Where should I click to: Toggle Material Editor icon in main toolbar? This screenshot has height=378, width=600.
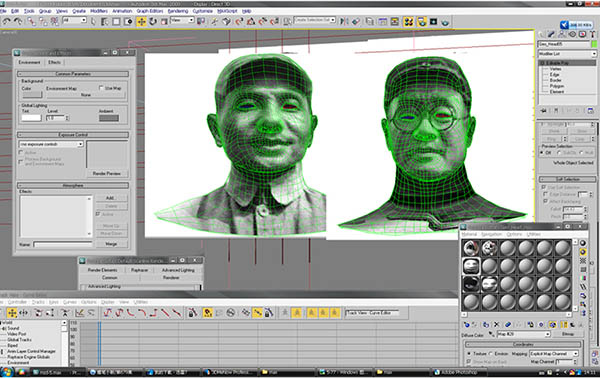[x=408, y=21]
